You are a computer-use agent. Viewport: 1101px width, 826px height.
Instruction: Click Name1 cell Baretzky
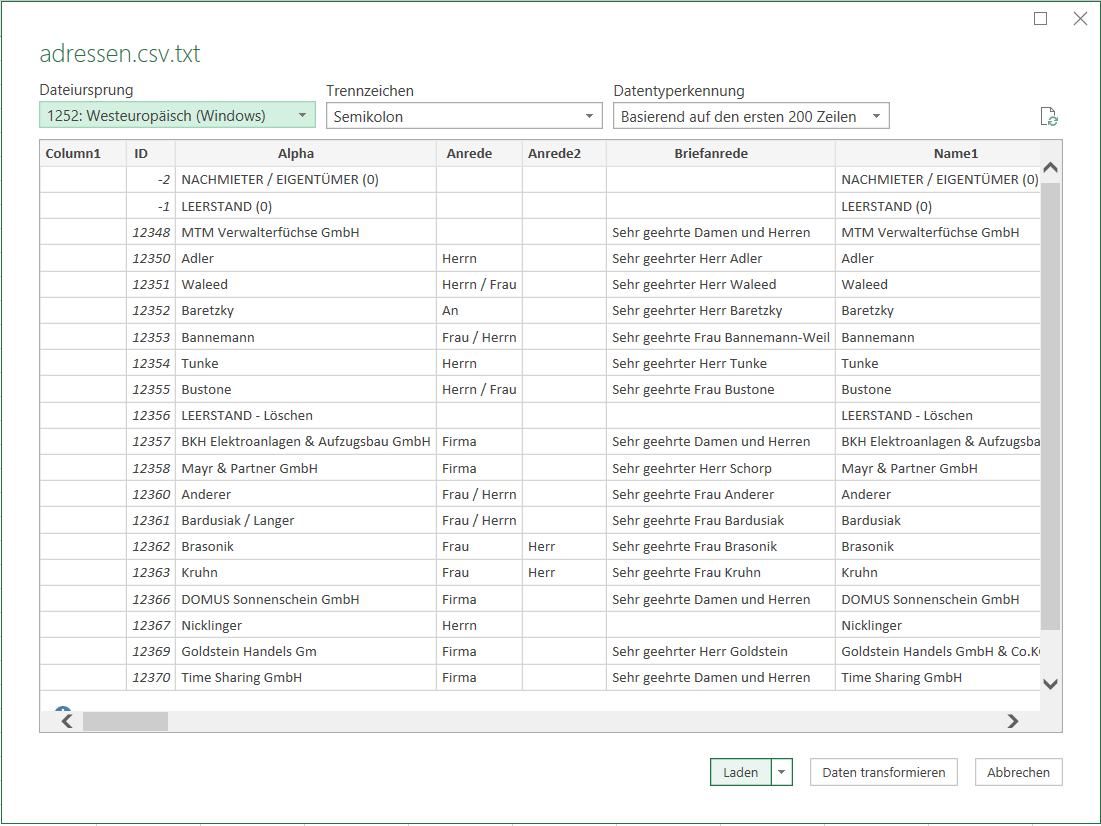pyautogui.click(x=938, y=310)
